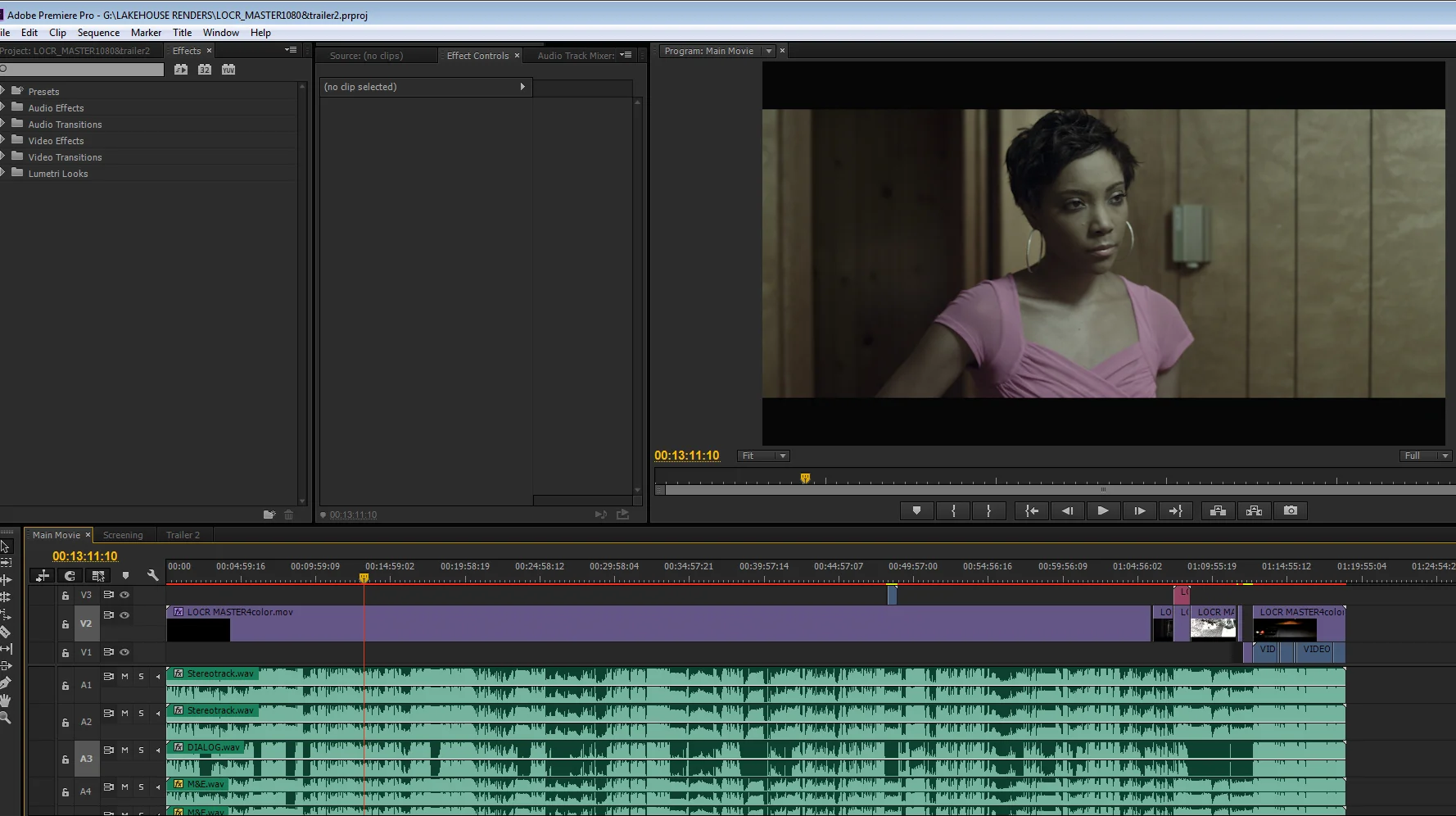Viewport: 1456px width, 816px height.
Task: Select the Pen tool
Action: click(x=5, y=683)
